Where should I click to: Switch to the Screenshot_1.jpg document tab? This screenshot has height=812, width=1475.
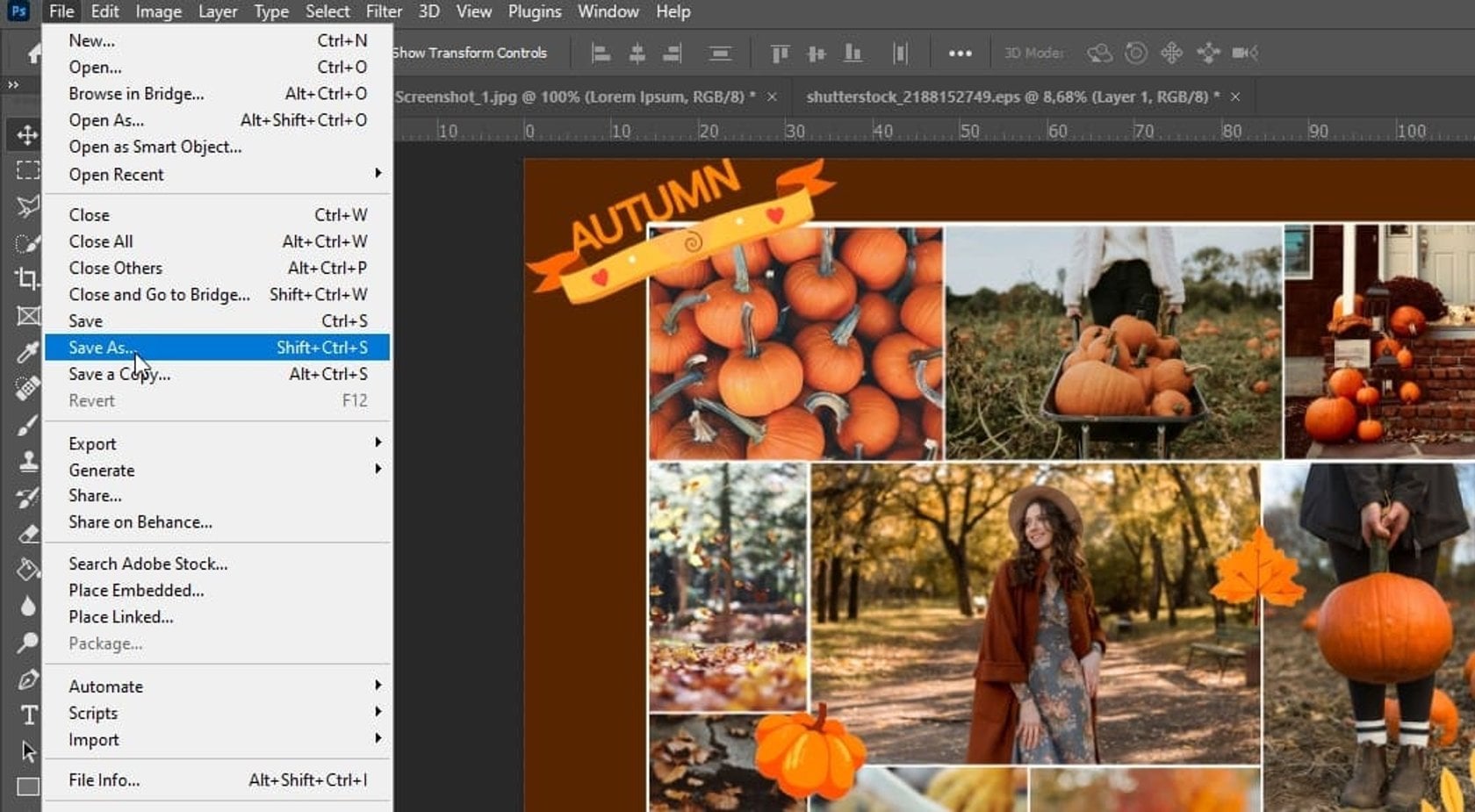[x=574, y=97]
